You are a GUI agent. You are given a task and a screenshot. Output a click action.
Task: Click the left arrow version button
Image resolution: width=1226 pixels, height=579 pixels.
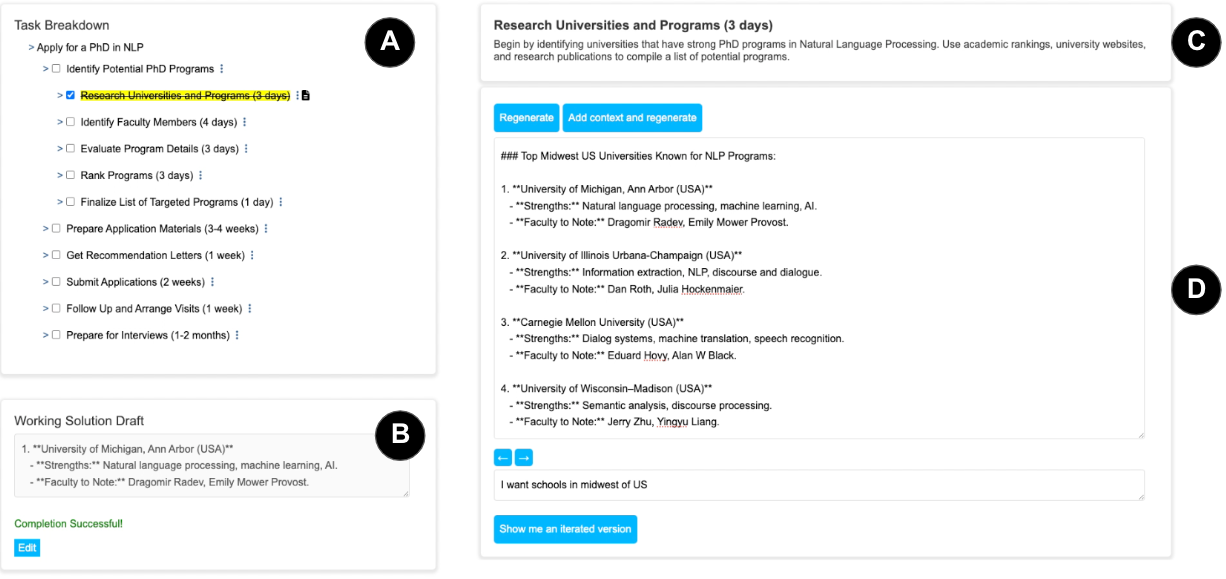tap(503, 457)
